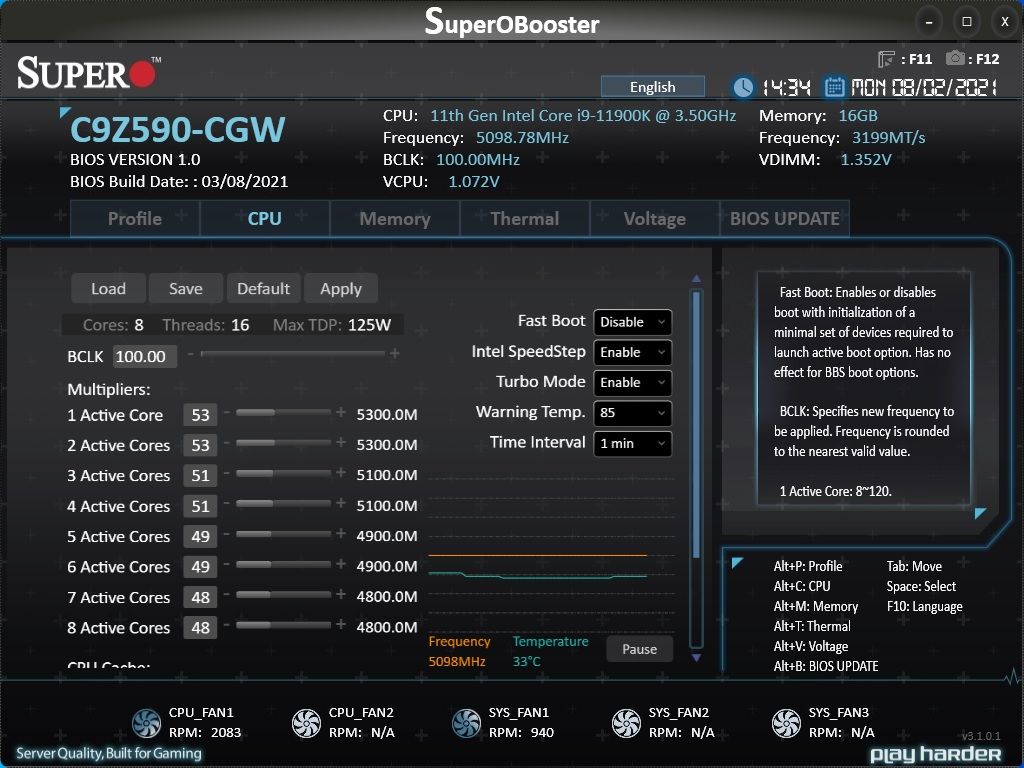The height and width of the screenshot is (768, 1024).
Task: Increase 1 Active Core multiplier with plus
Action: click(x=341, y=413)
